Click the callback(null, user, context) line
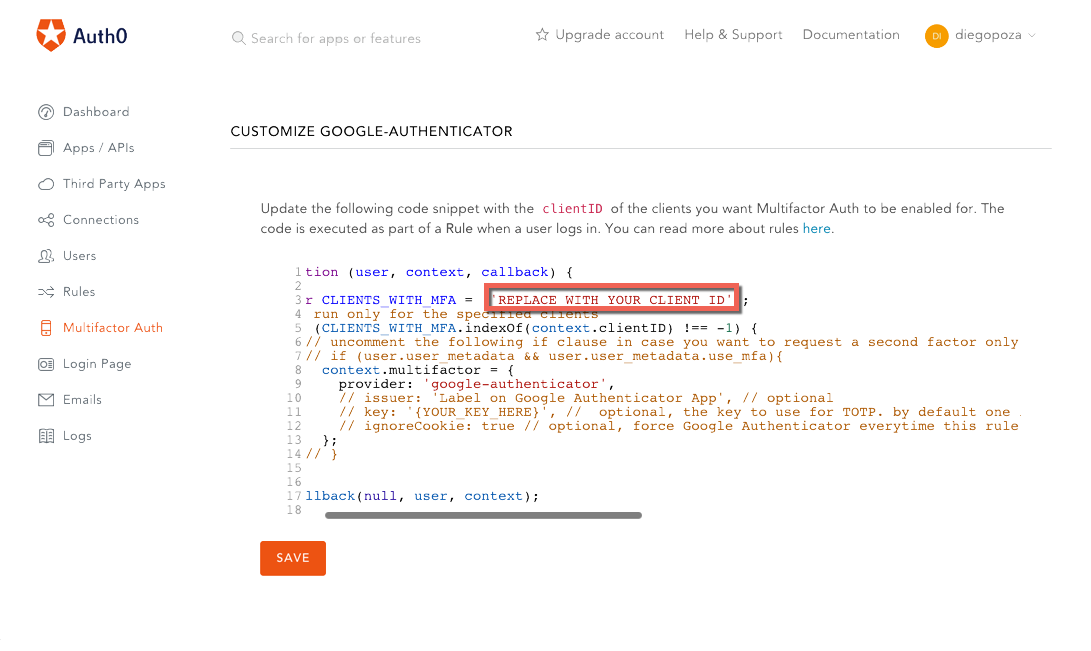Viewport: 1091px width, 651px height. [422, 496]
